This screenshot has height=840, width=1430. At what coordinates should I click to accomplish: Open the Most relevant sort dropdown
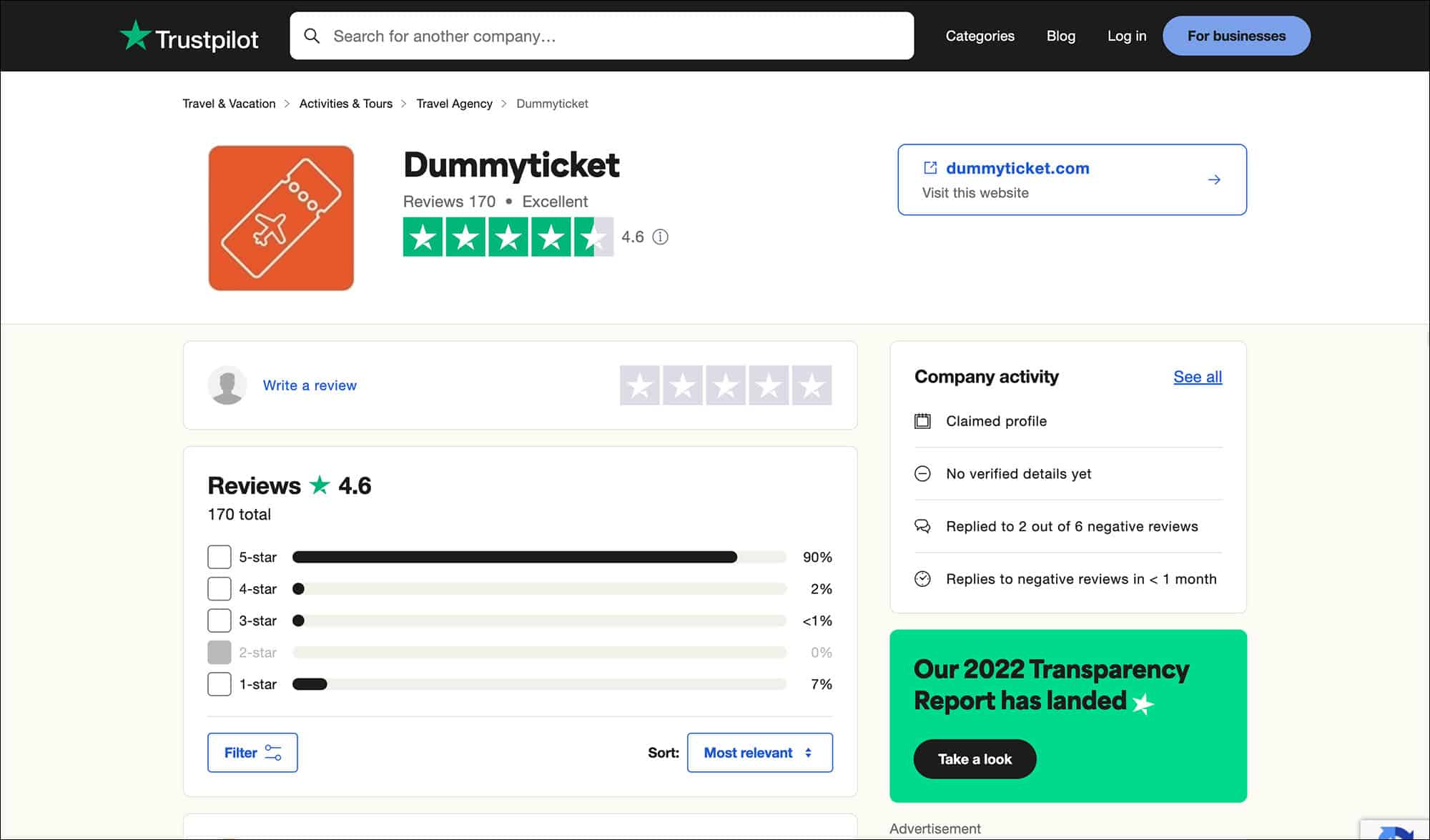759,752
